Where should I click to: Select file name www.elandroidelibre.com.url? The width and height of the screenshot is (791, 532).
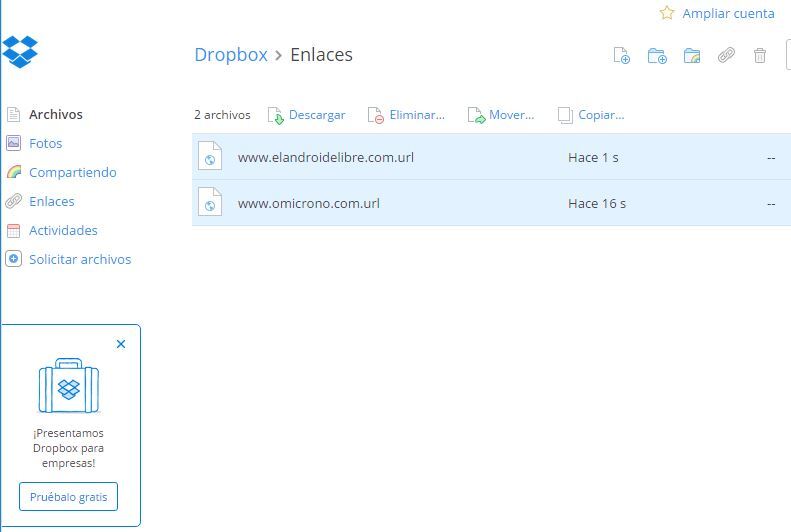325,157
